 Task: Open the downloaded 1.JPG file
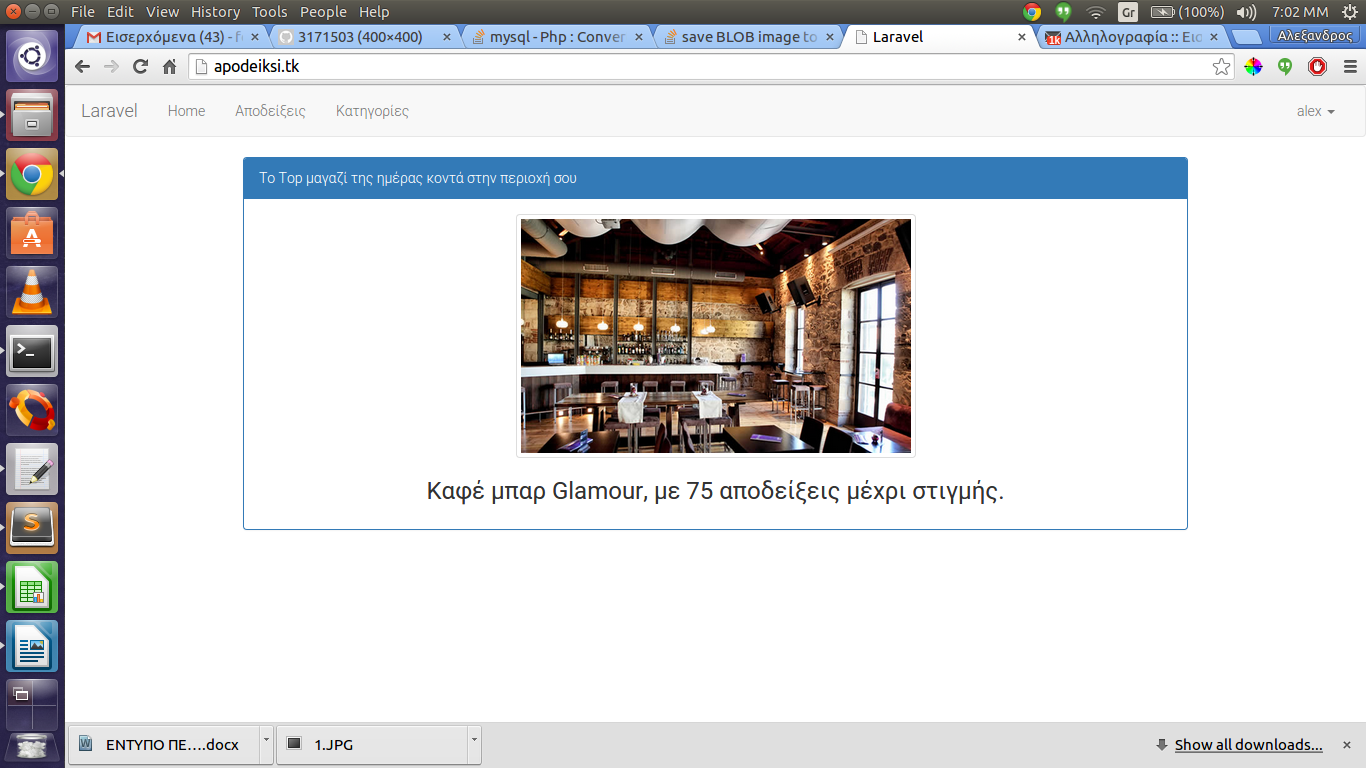[x=372, y=745]
